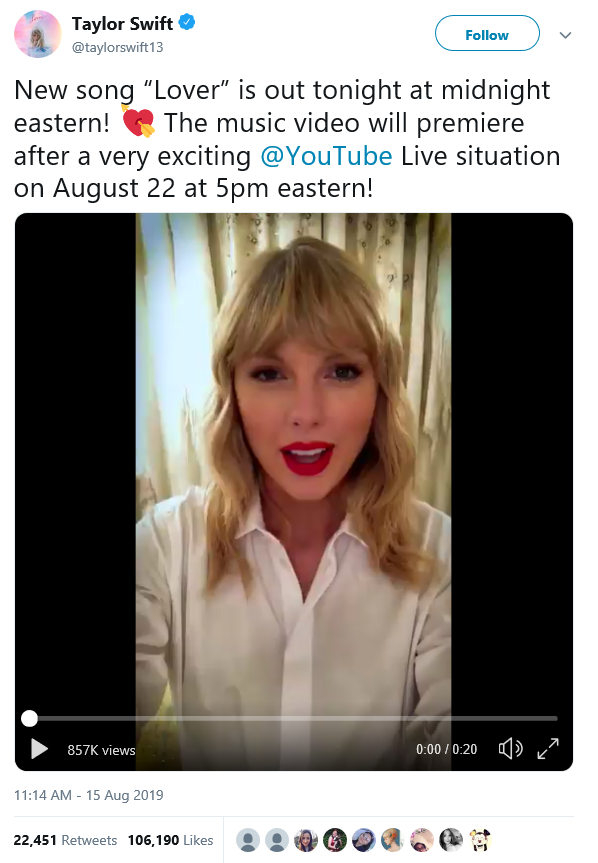The image size is (598, 863).
Task: Seek using the video progress bar handle
Action: click(x=29, y=718)
